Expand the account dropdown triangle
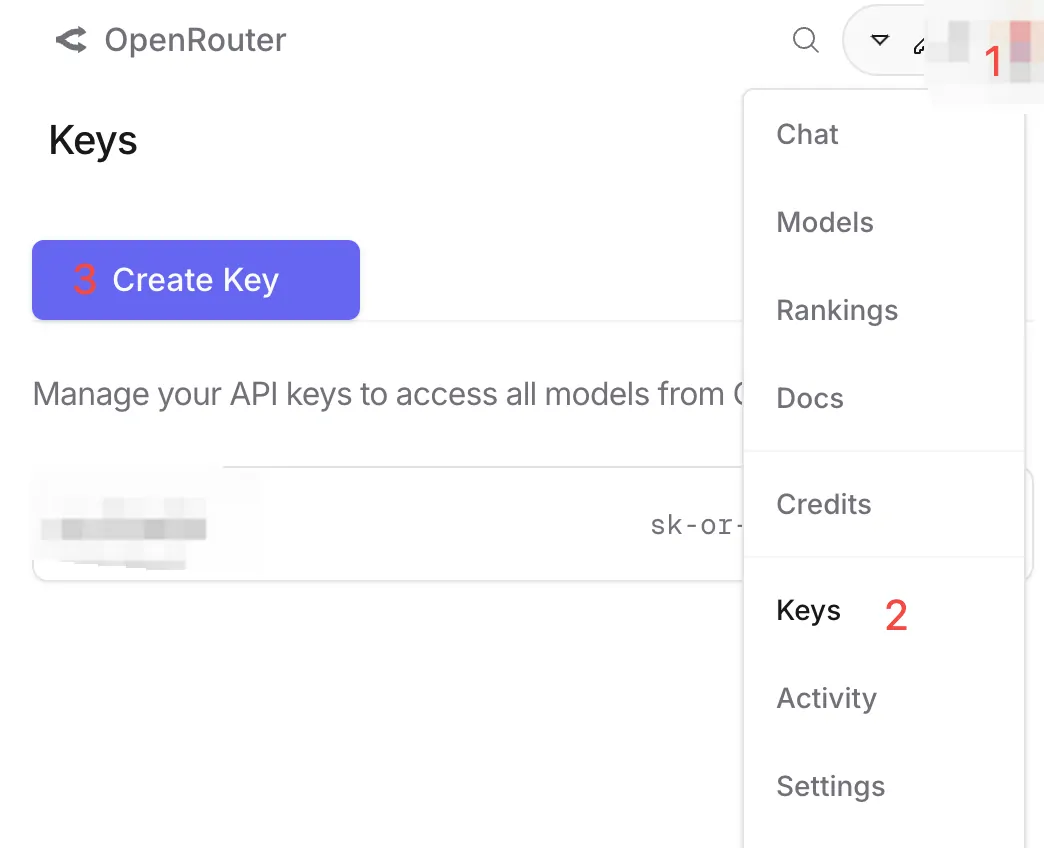1044x848 pixels. point(880,40)
